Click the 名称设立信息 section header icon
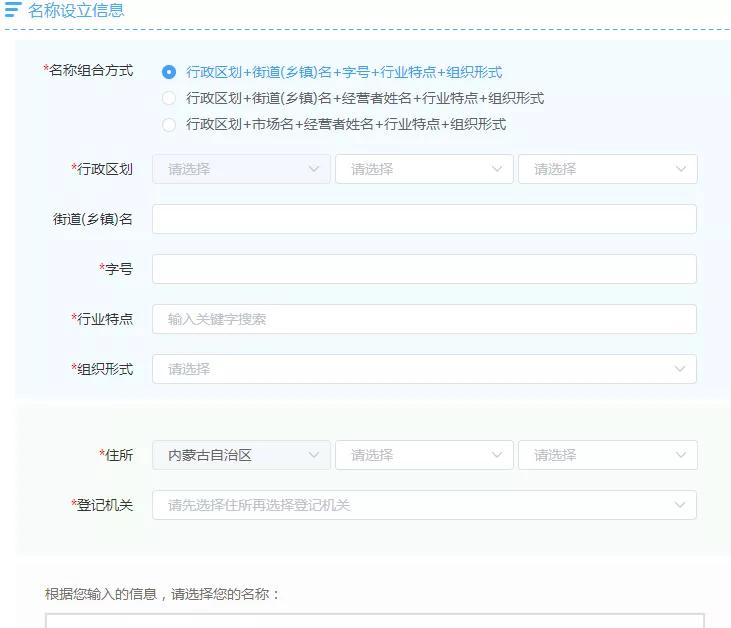This screenshot has height=628, width=731. point(13,11)
